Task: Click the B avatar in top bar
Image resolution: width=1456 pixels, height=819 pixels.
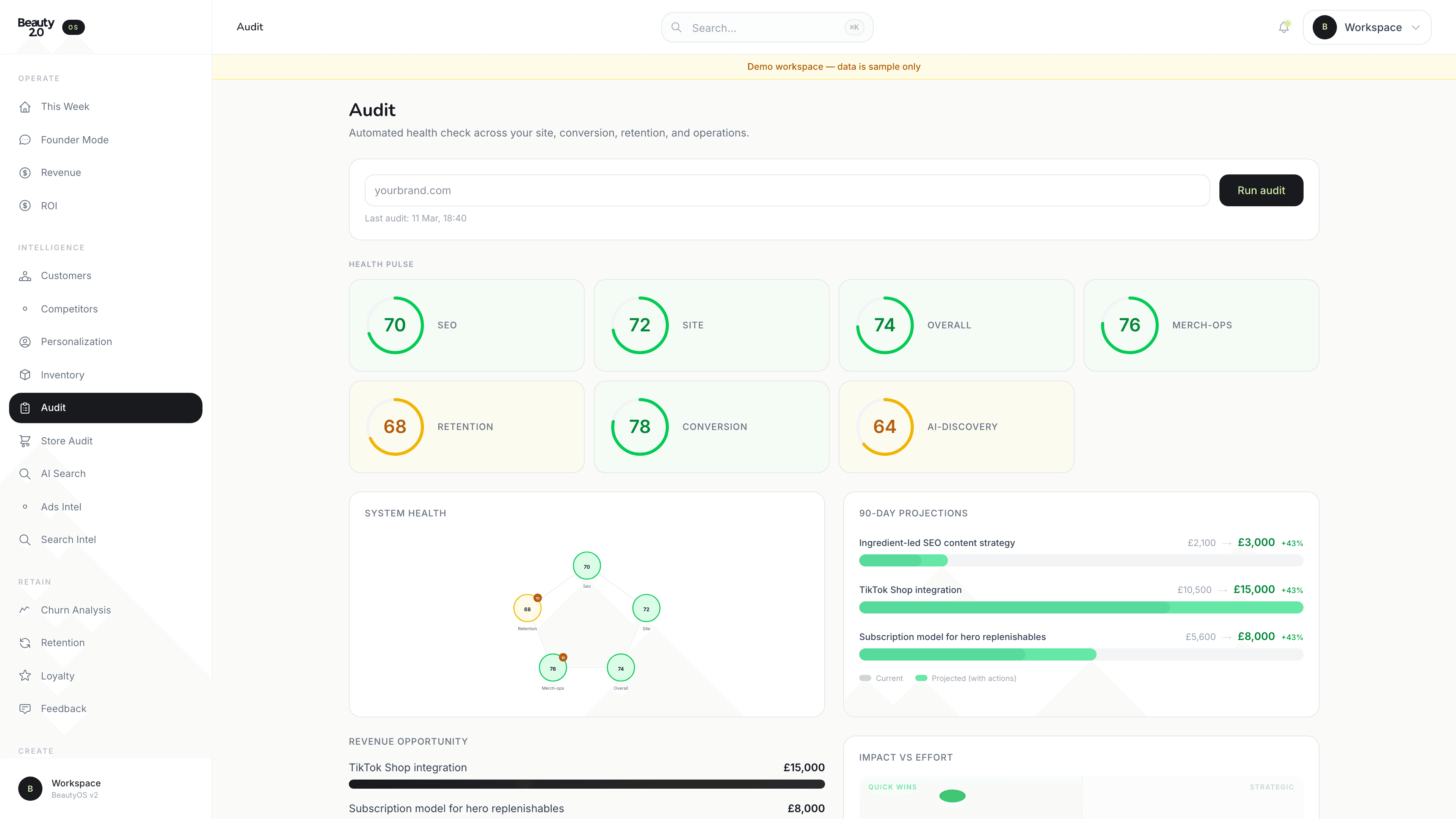Action: [1324, 27]
